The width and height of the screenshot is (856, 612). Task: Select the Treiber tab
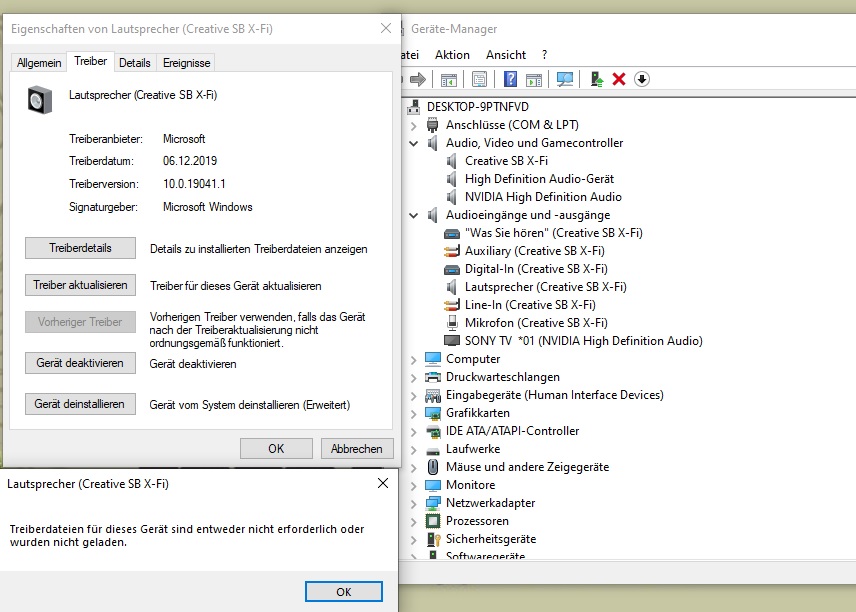click(x=91, y=61)
